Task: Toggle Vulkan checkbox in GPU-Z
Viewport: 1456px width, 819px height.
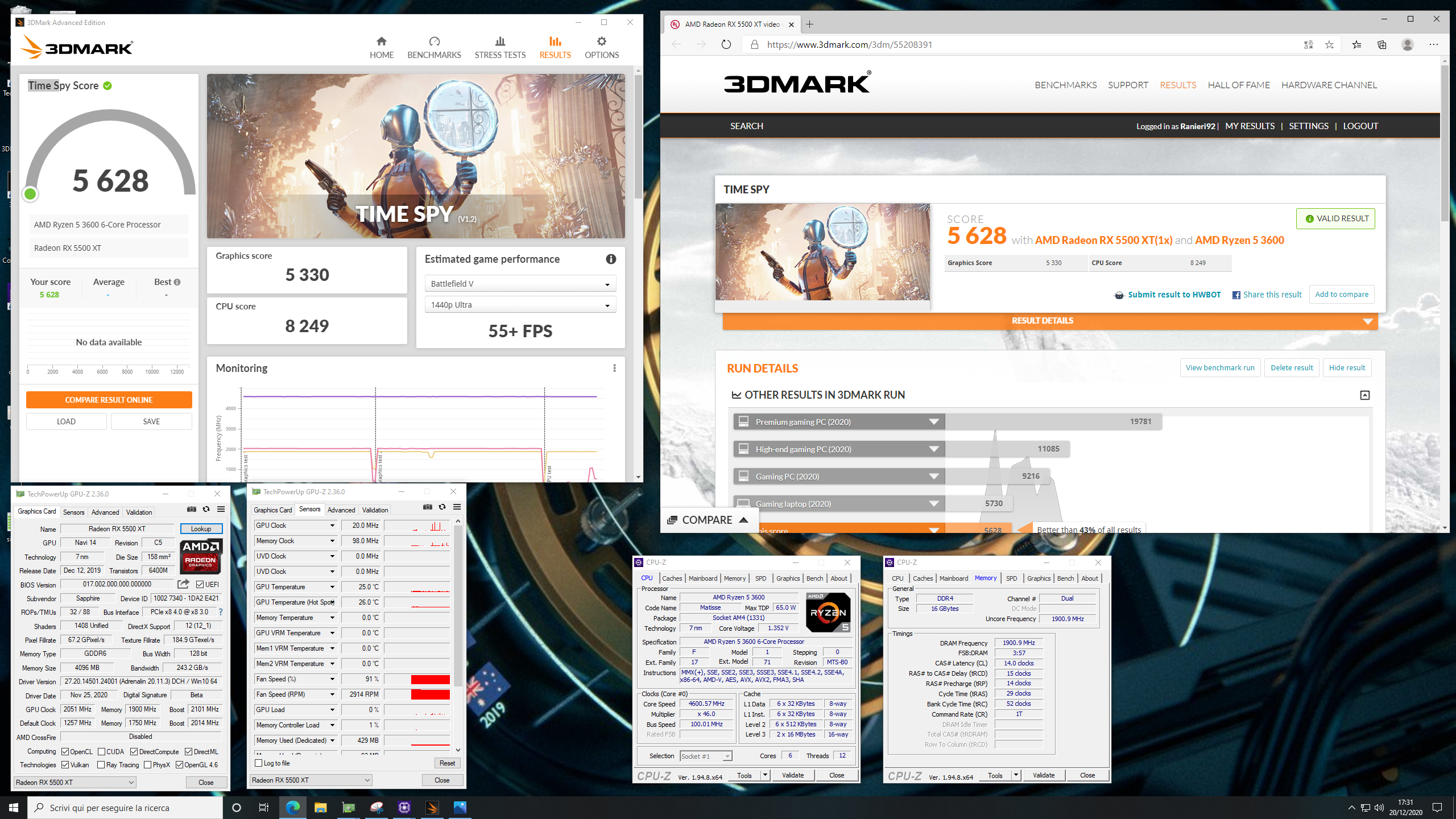Action: [x=65, y=765]
